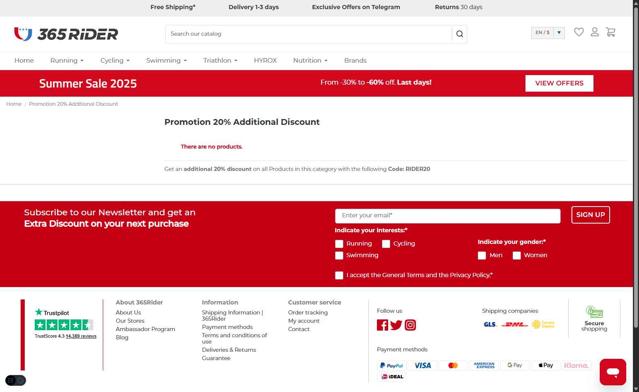Screen dimensions: 639x392
Task: Open the EN / $ language currency dropdown
Action: tap(548, 33)
